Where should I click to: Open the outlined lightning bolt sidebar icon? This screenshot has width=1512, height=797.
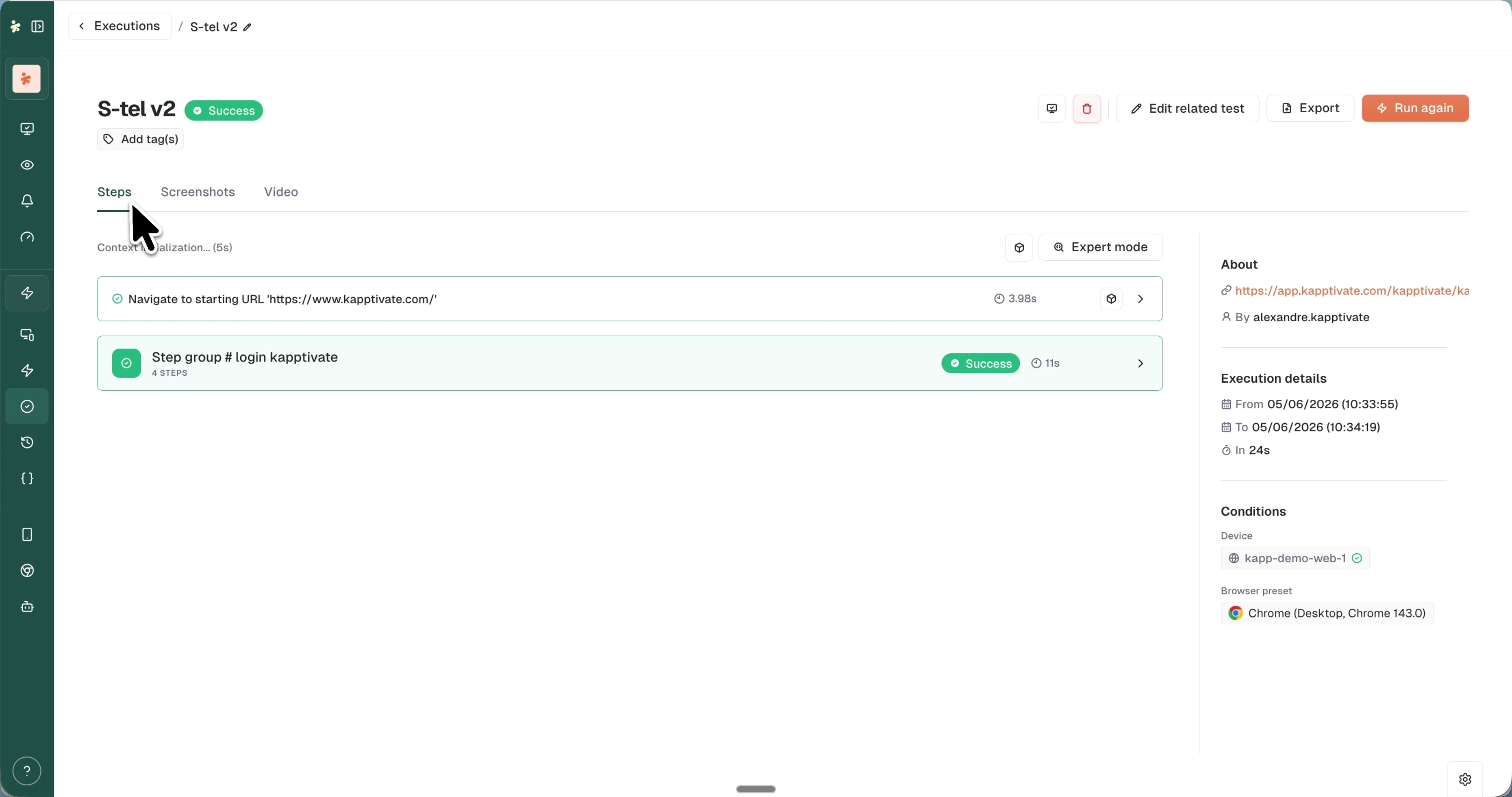click(x=27, y=293)
